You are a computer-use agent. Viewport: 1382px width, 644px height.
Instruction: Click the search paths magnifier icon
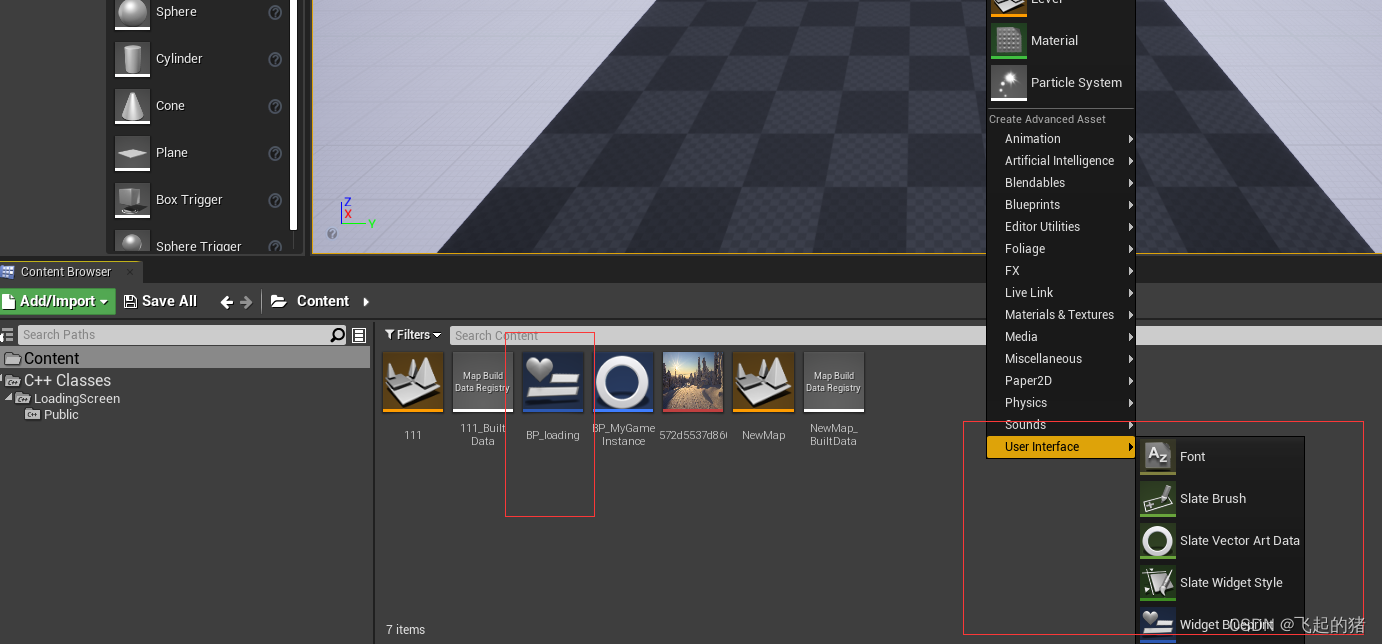coord(338,335)
